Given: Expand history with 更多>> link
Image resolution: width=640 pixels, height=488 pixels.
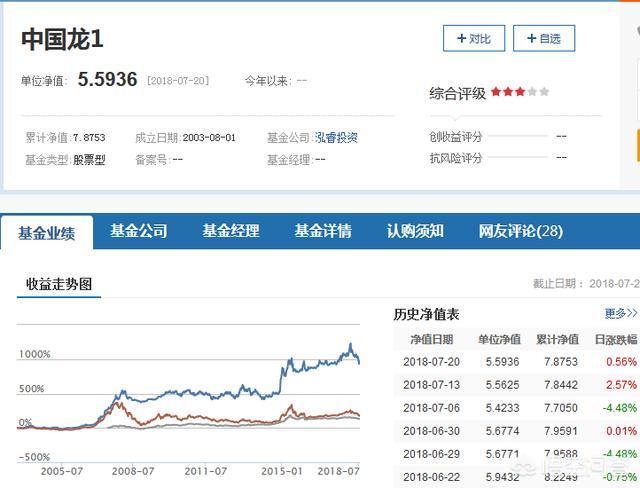Looking at the screenshot, I should pyautogui.click(x=620, y=314).
